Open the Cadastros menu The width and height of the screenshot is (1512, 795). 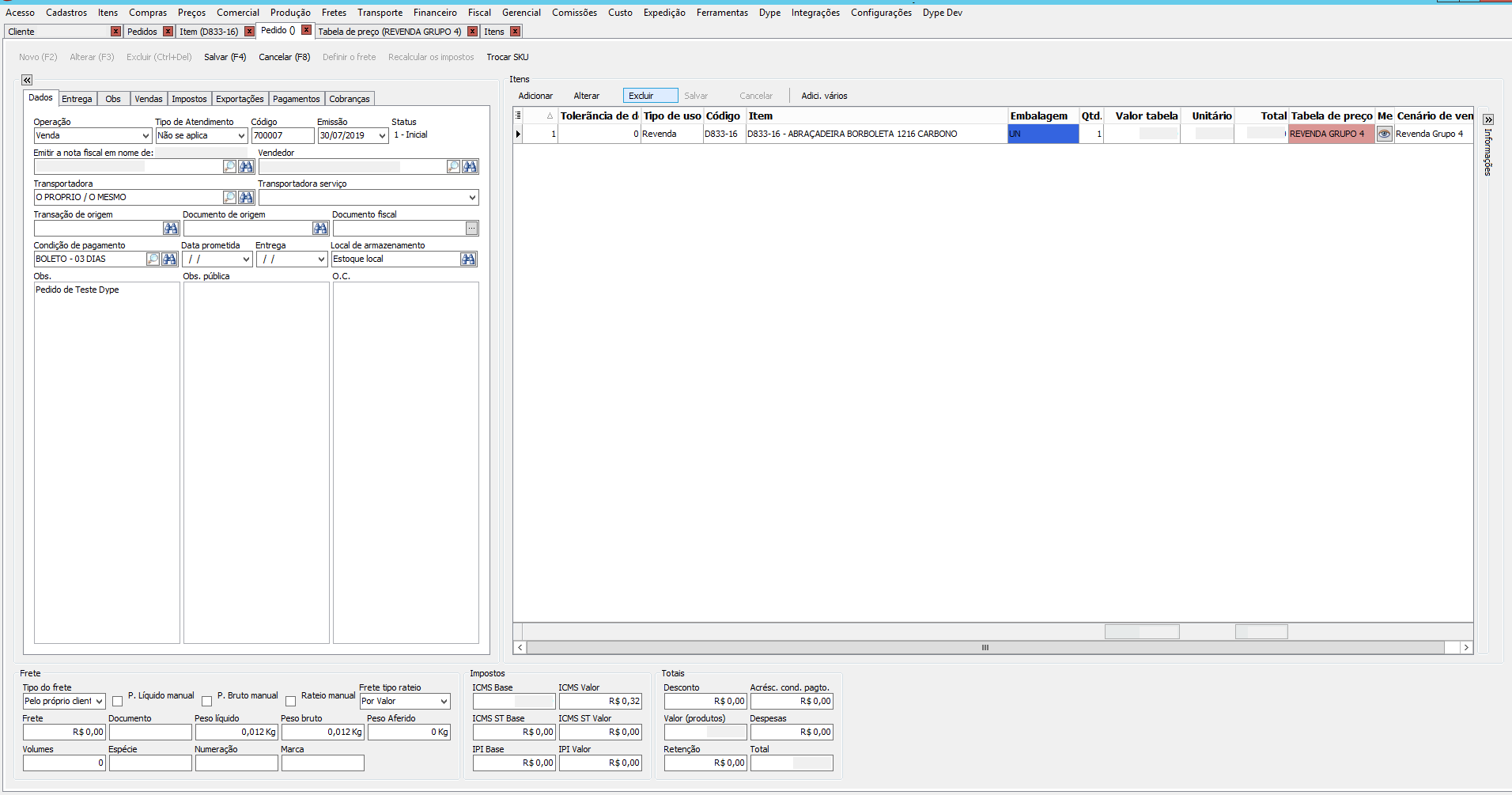(x=66, y=13)
